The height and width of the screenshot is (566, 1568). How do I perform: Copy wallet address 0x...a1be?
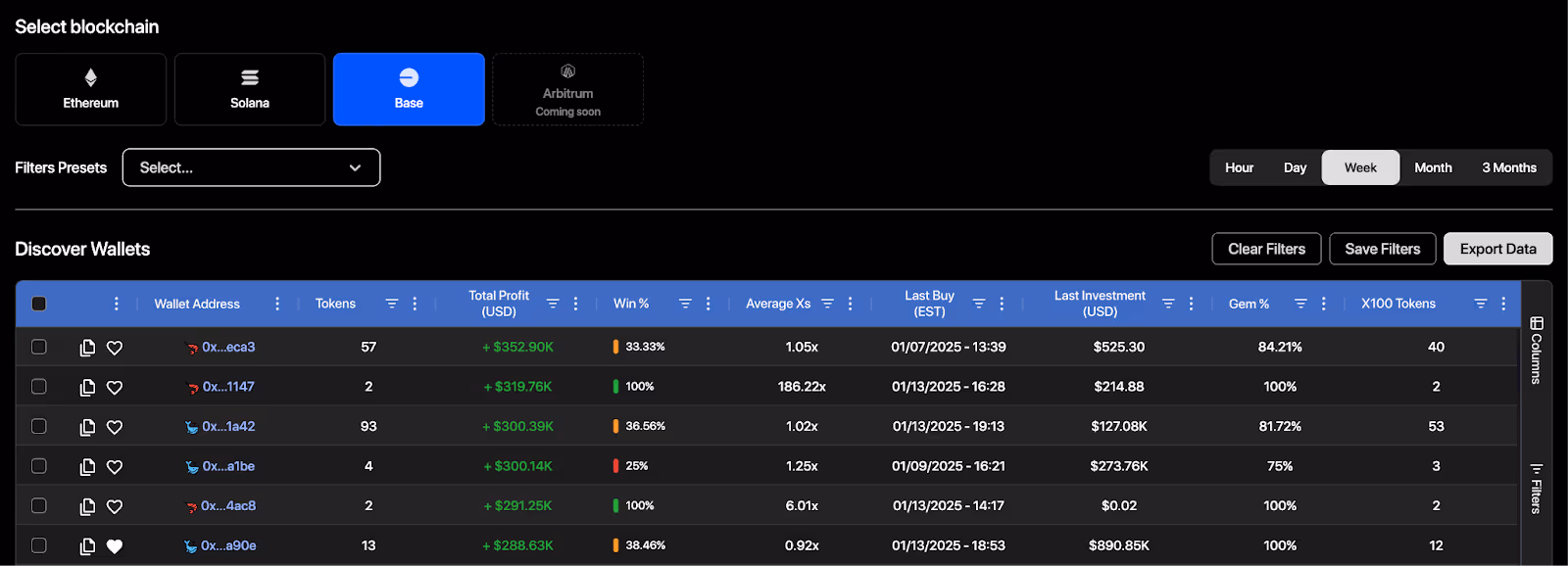(87, 467)
